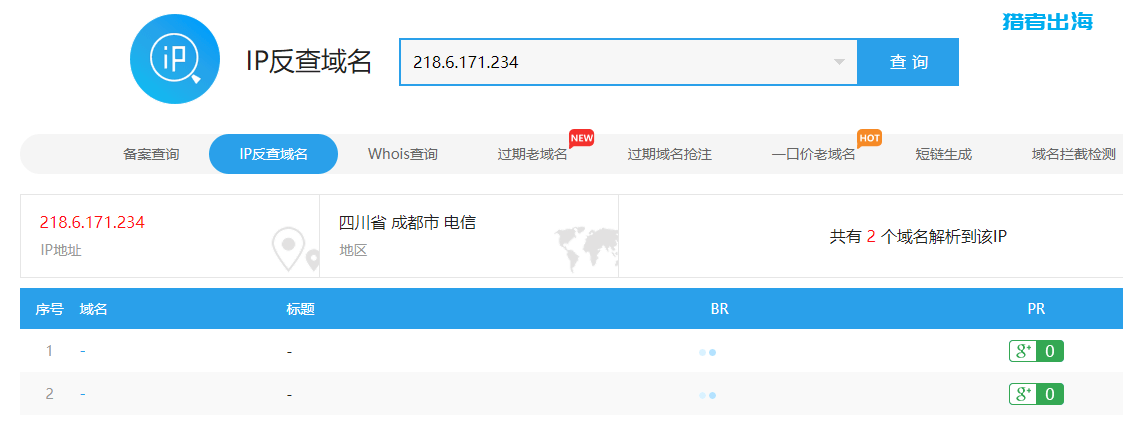1123x444 pixels.
Task: Switch to the 备案查询 tab
Action: tap(151, 154)
